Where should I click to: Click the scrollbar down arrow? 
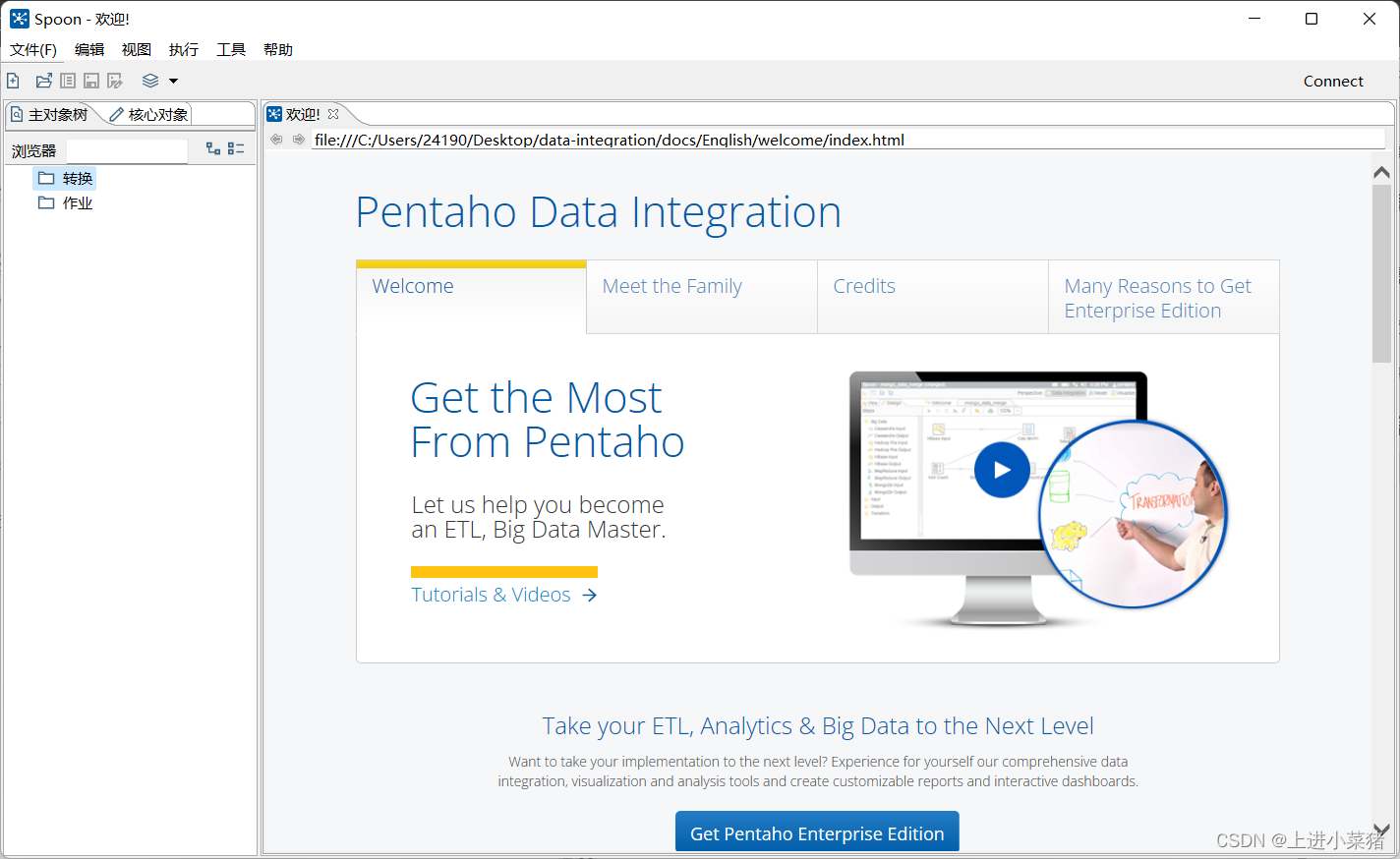[x=1381, y=830]
